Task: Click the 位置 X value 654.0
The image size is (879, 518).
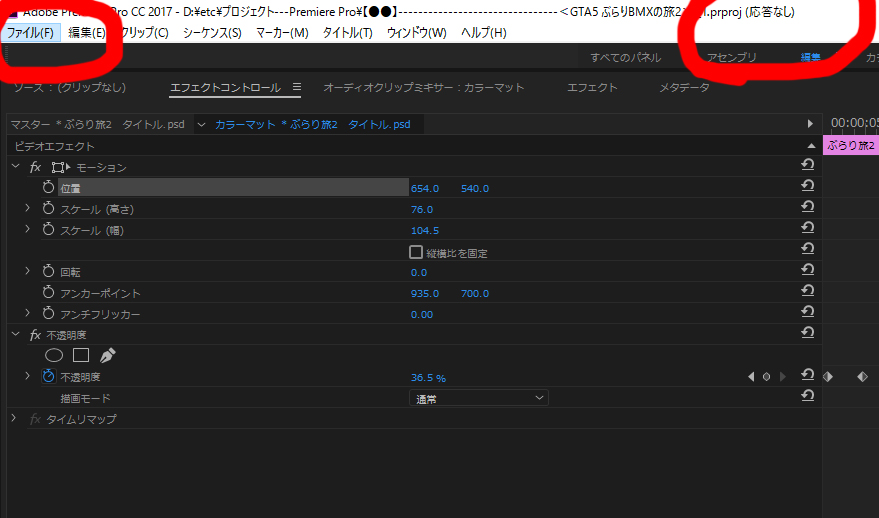Action: [425, 188]
